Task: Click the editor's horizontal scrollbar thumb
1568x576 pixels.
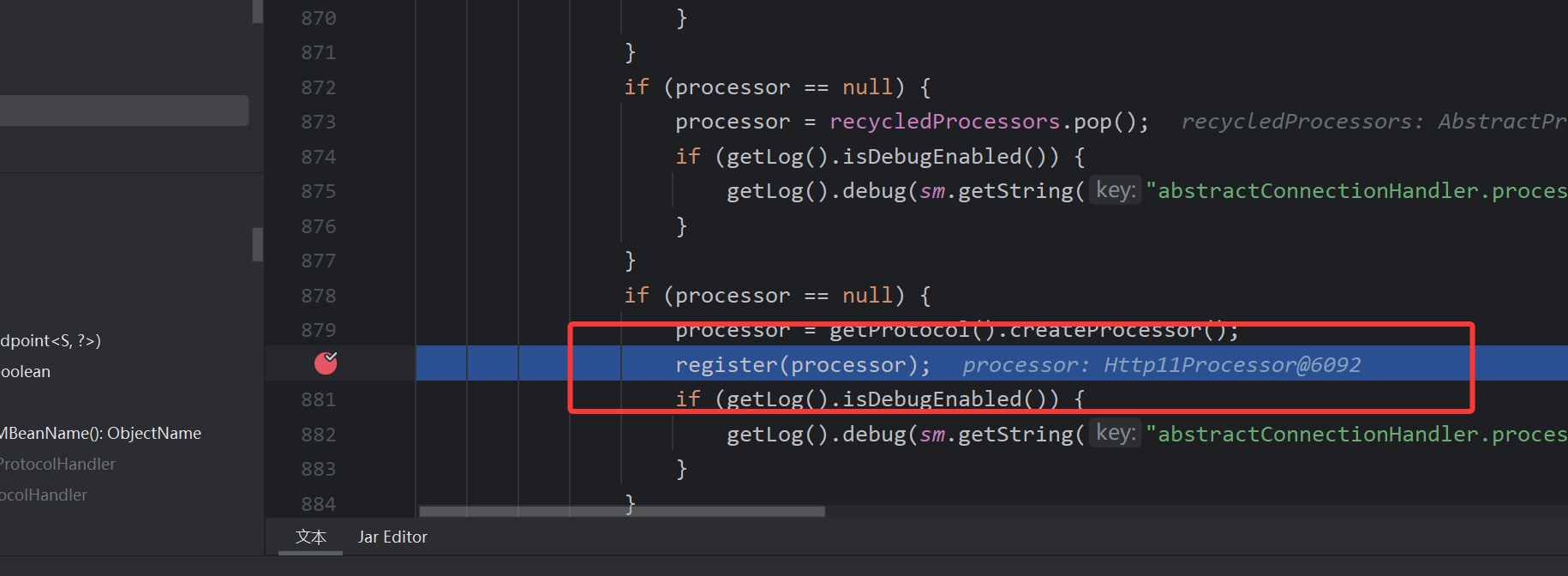Action: click(621, 512)
